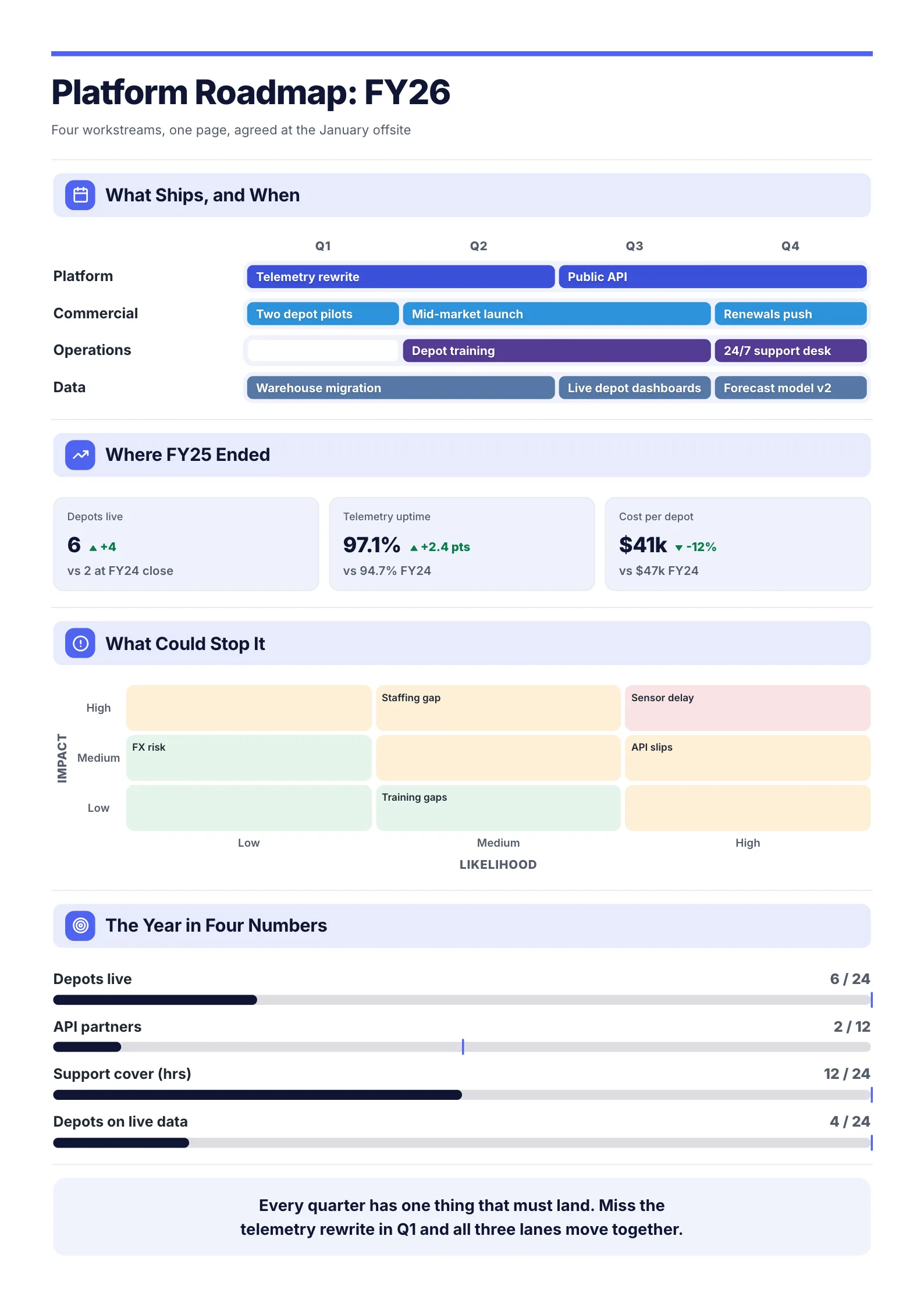924x1307 pixels.
Task: Click the Cost per depot stat card
Action: point(738,544)
